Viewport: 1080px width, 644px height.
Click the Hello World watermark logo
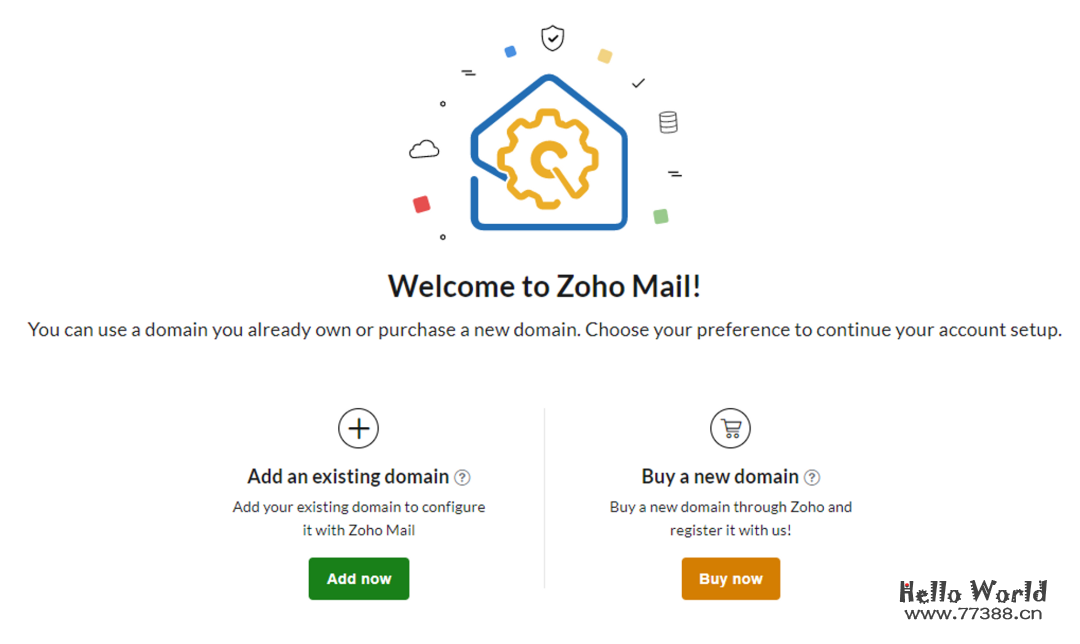point(973,592)
